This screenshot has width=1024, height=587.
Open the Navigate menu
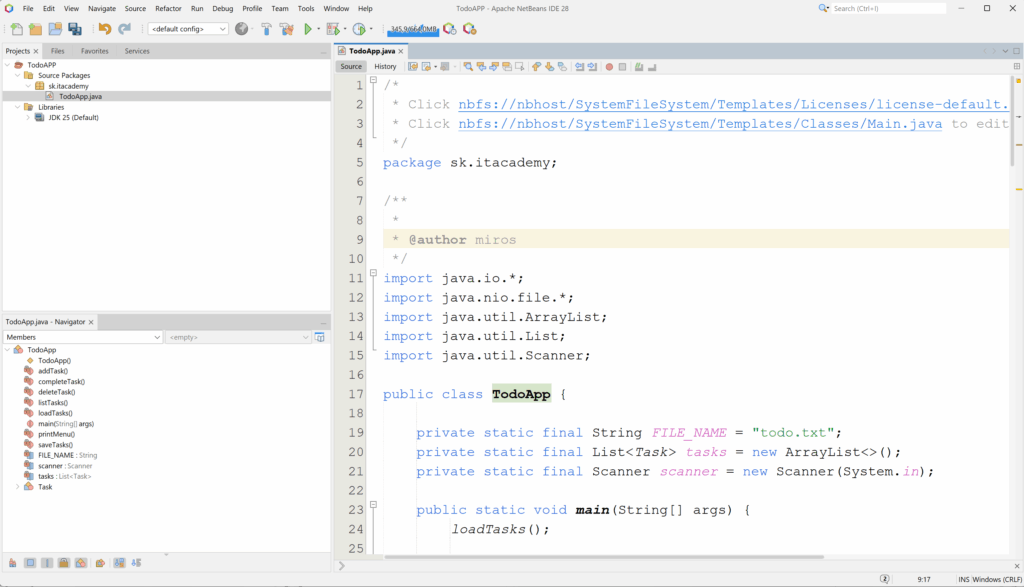point(102,8)
